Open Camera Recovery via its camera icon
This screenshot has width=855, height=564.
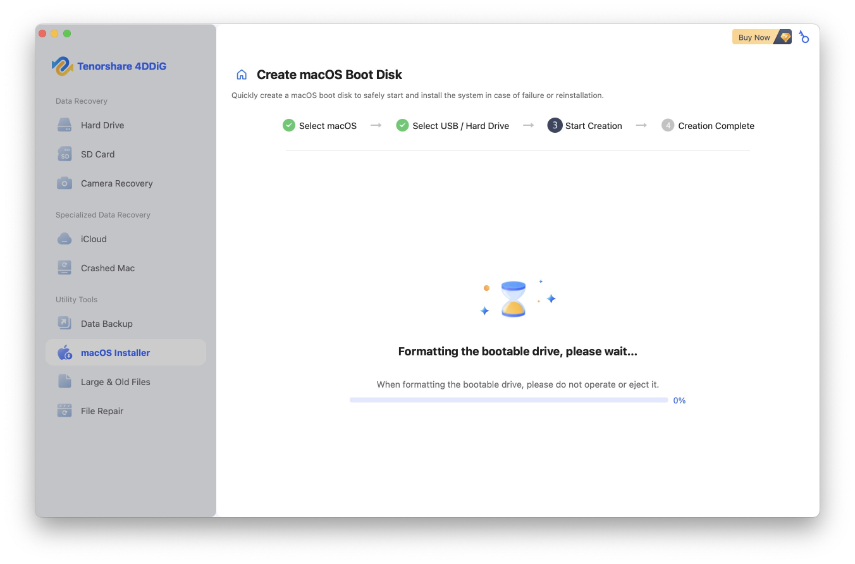click(x=64, y=183)
